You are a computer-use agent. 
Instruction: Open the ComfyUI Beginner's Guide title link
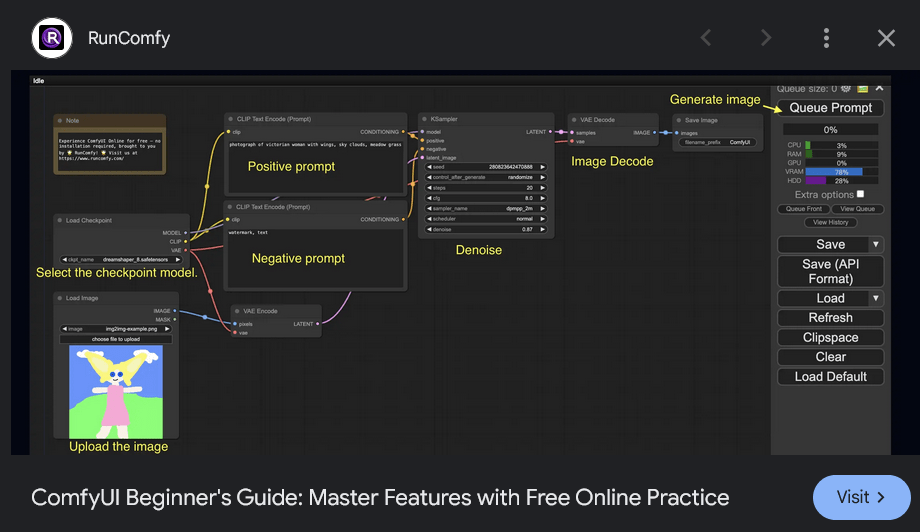380,497
